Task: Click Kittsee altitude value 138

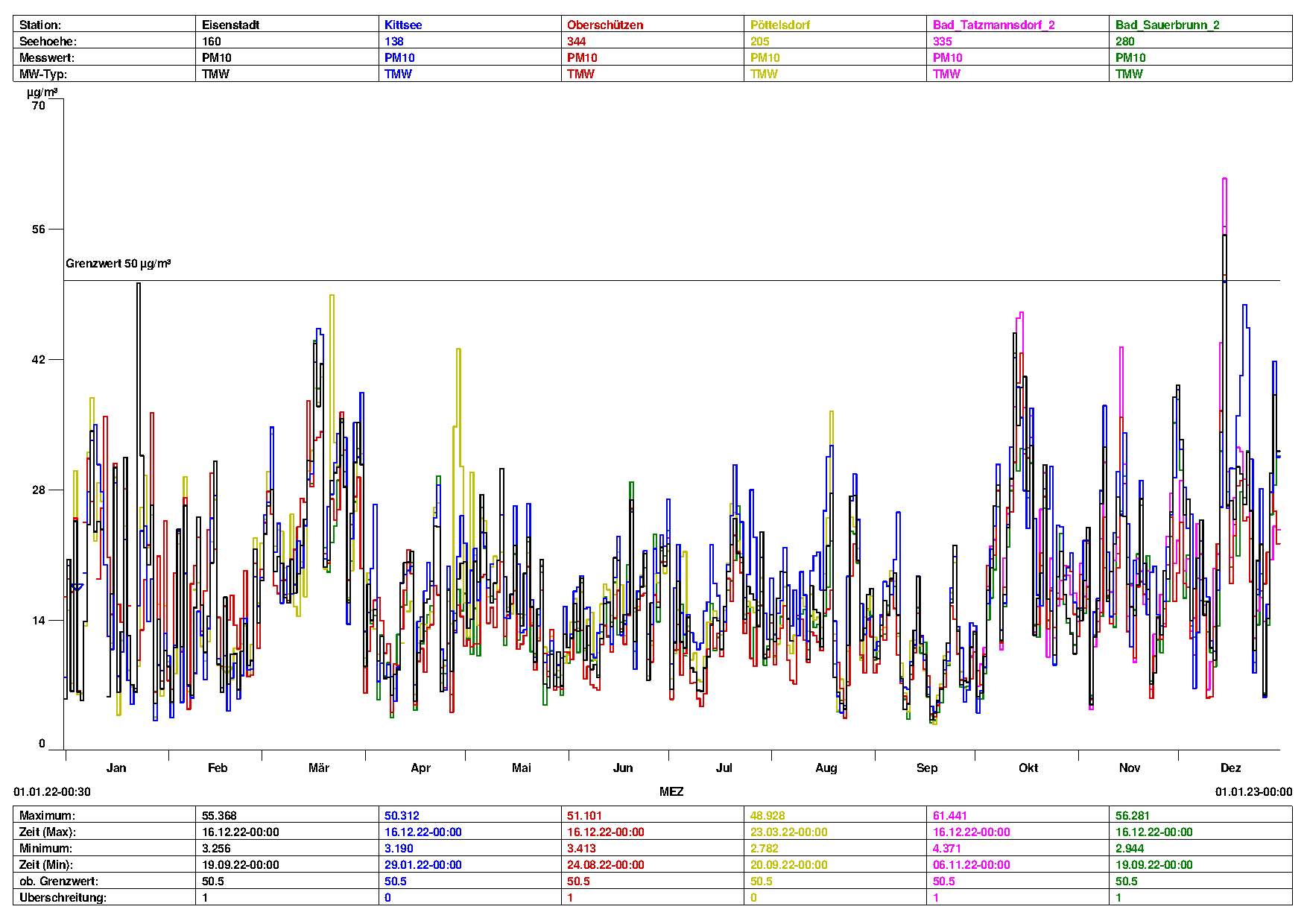Action: tap(394, 41)
